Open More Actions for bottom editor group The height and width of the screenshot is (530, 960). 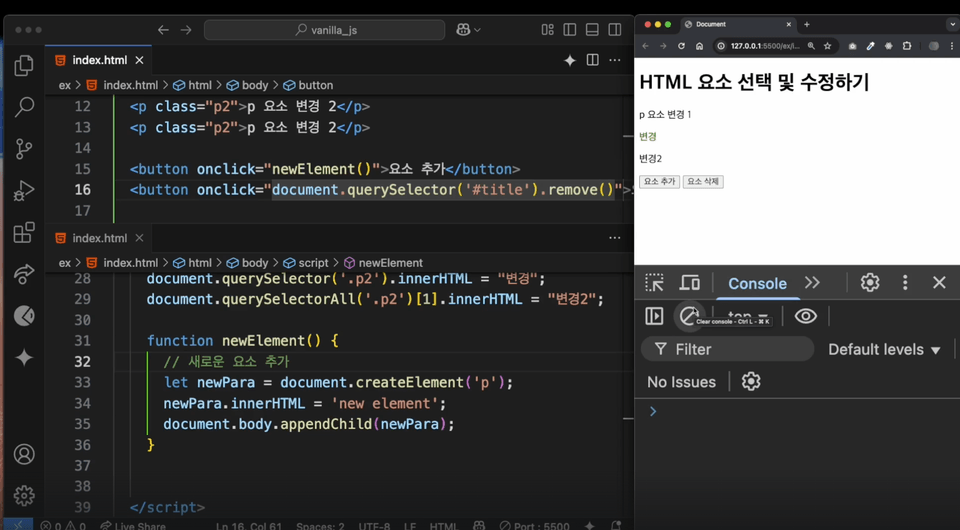[x=615, y=237]
